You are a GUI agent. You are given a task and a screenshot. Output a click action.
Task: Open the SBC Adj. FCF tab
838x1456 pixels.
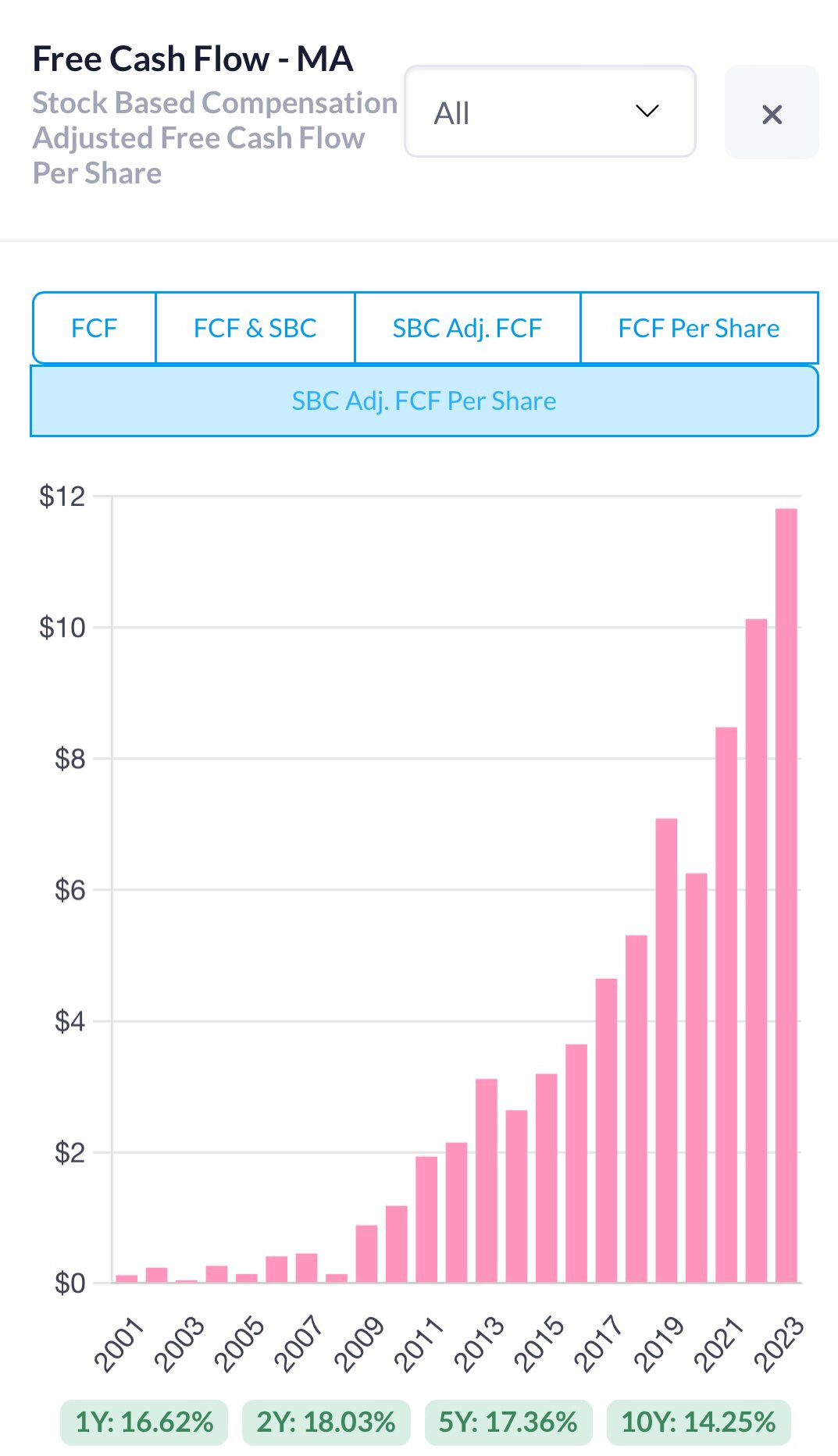(x=467, y=328)
